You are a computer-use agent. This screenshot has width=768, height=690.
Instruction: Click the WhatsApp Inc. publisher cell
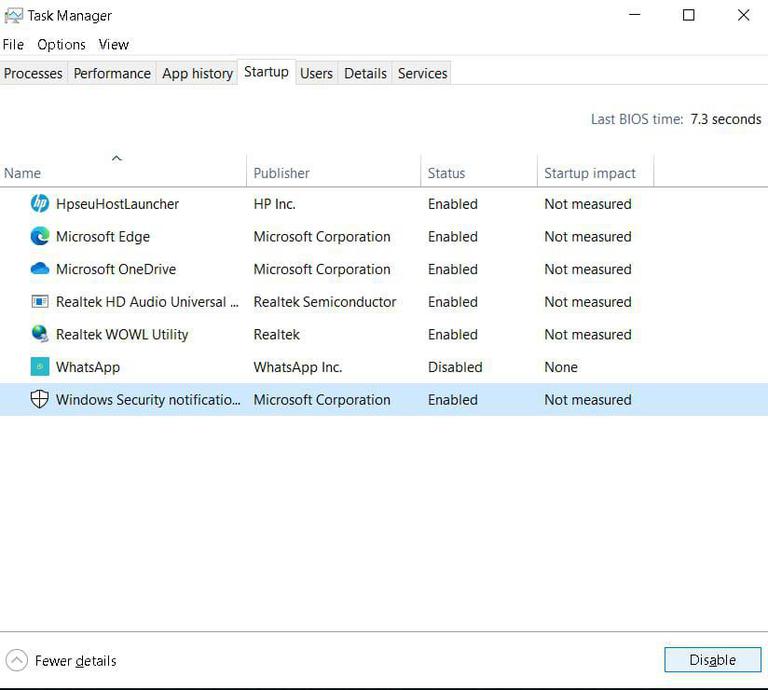tap(298, 367)
